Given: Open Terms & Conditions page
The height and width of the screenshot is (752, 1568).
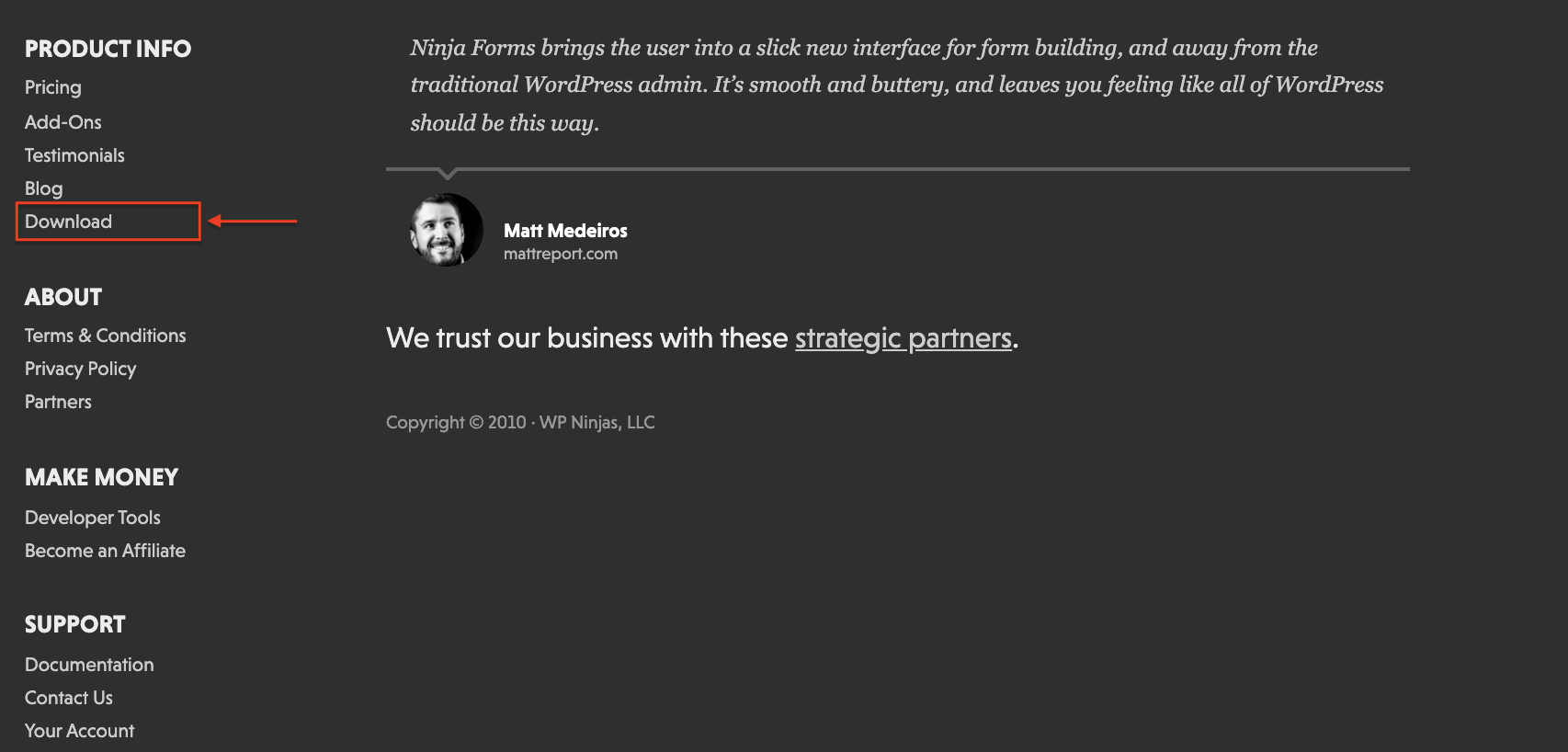Looking at the screenshot, I should point(106,336).
